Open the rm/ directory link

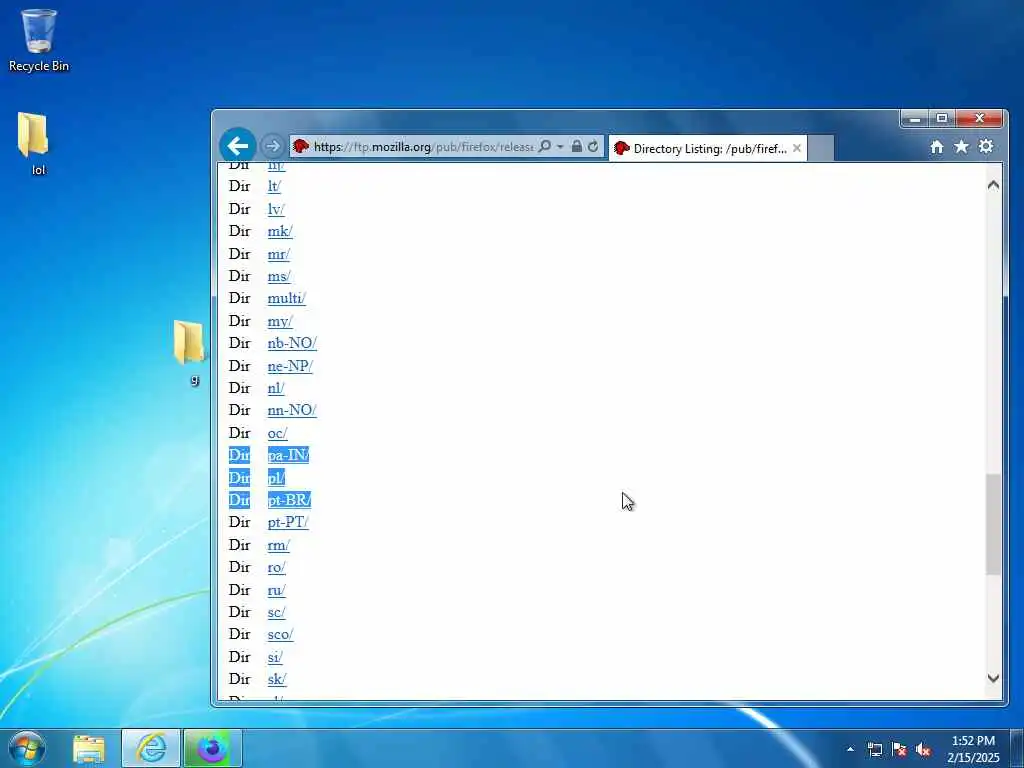[x=278, y=545]
